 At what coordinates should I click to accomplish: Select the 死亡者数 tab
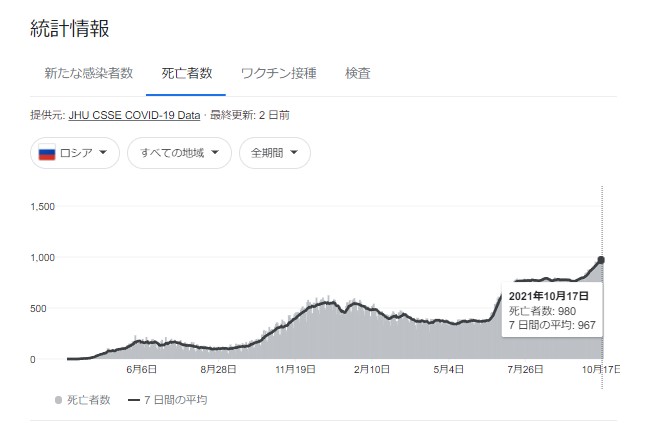pyautogui.click(x=186, y=73)
